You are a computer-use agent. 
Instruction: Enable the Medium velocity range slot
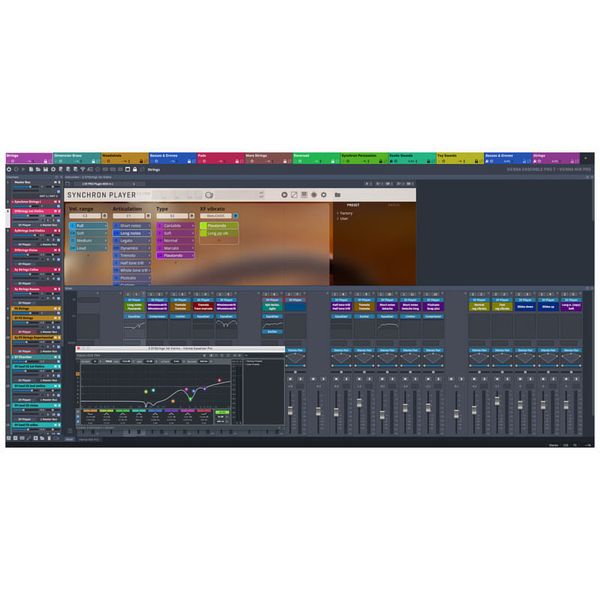(x=85, y=240)
